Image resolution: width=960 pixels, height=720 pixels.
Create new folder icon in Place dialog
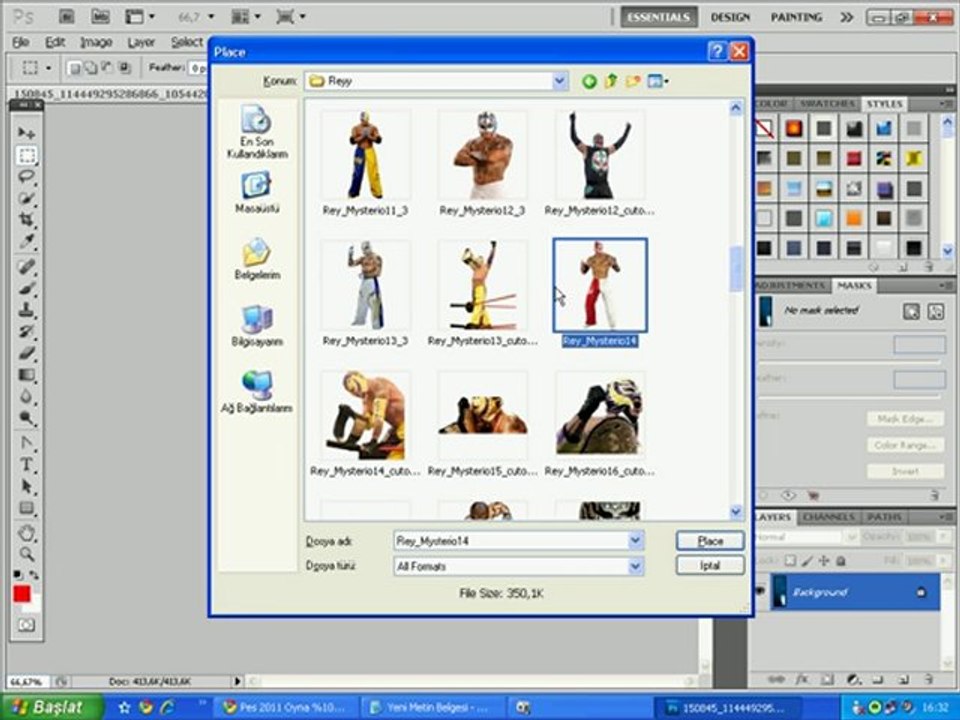click(x=632, y=81)
